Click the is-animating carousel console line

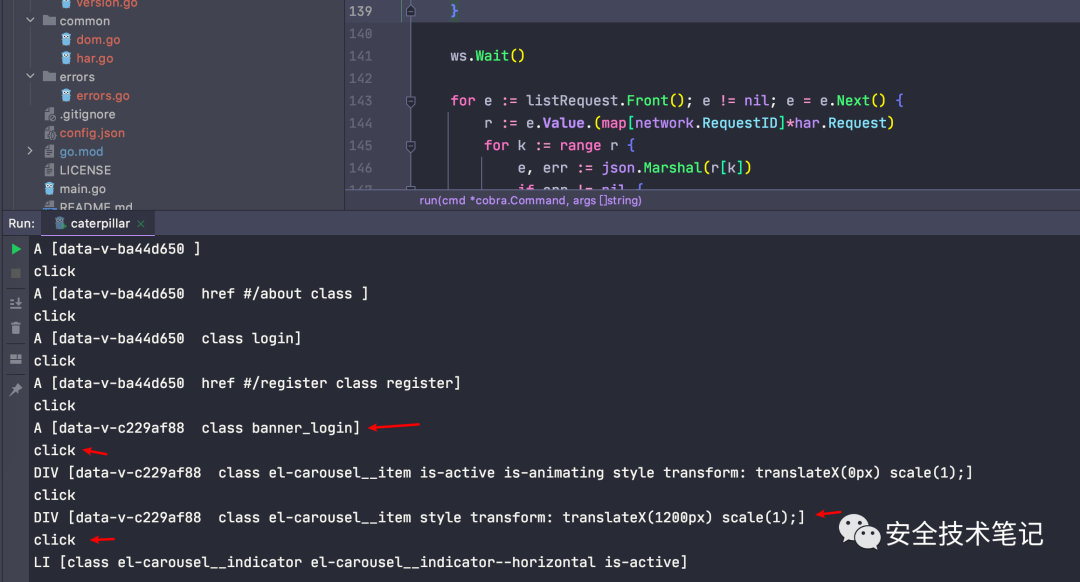click(x=503, y=472)
